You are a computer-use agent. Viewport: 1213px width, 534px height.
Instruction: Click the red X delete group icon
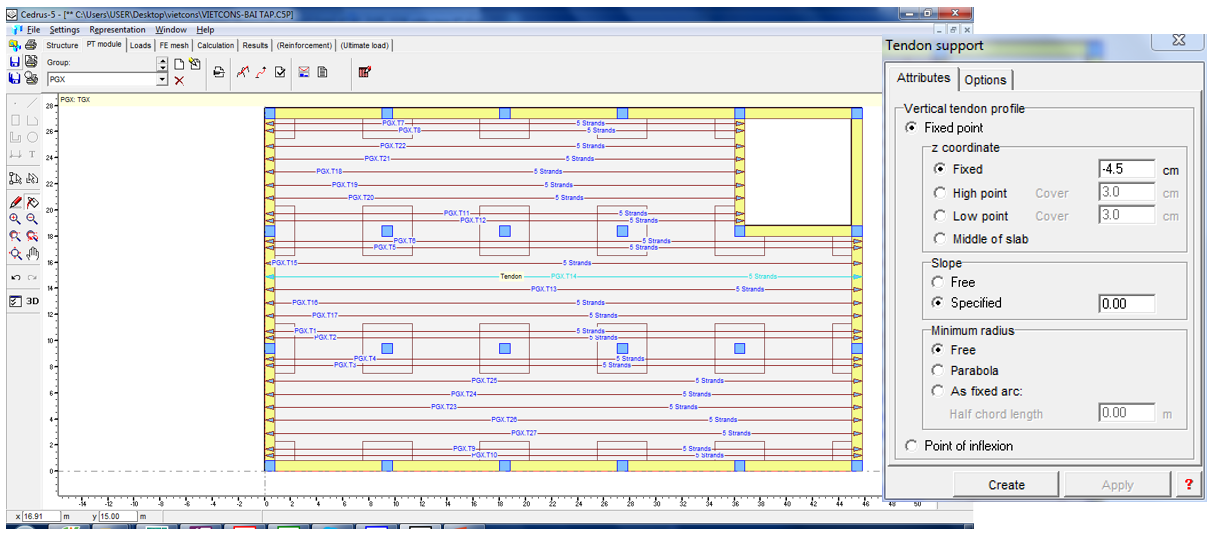click(x=179, y=80)
